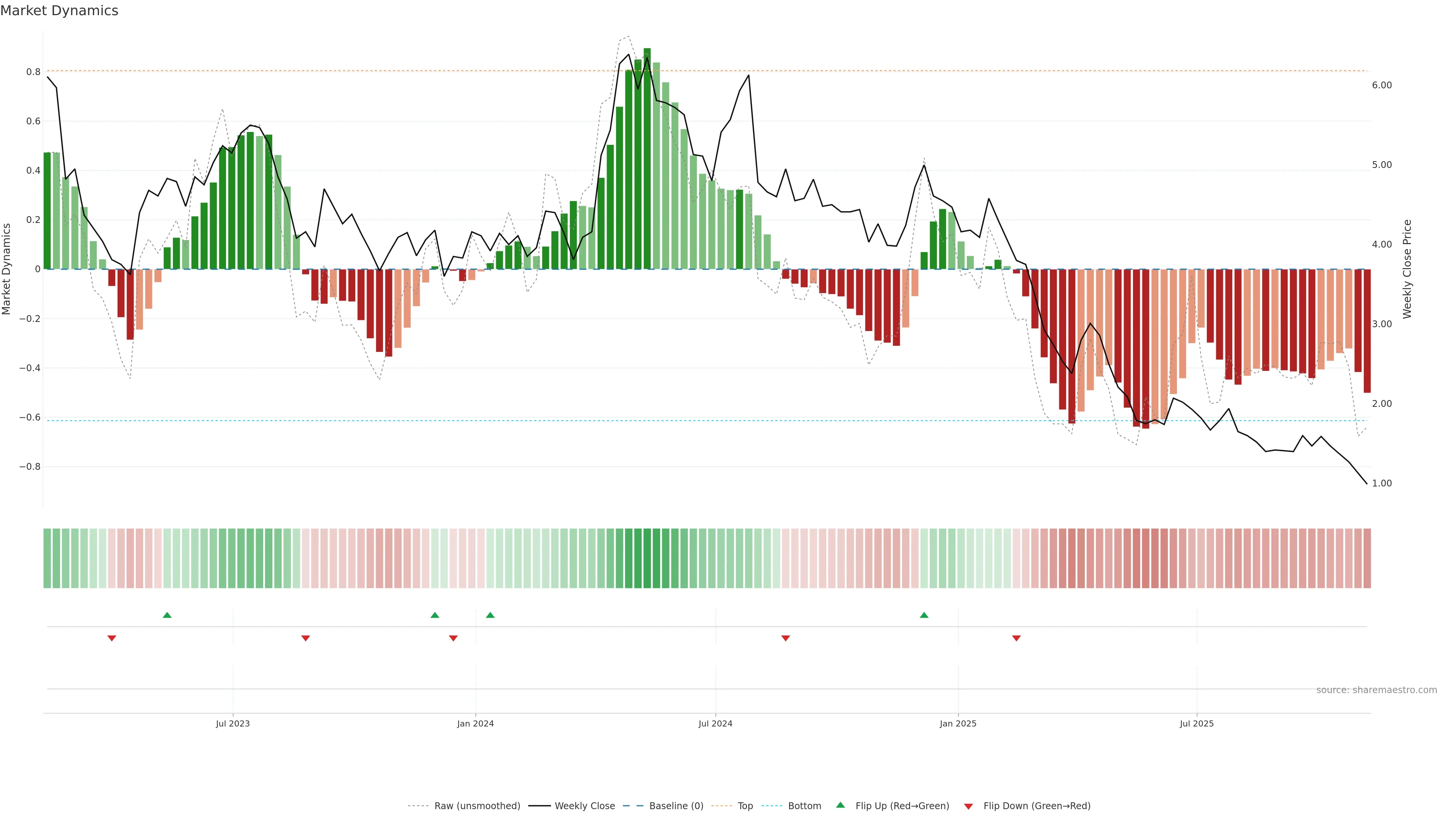Click the Jan 2024 x-axis label
The width and height of the screenshot is (1456, 819).
475,723
